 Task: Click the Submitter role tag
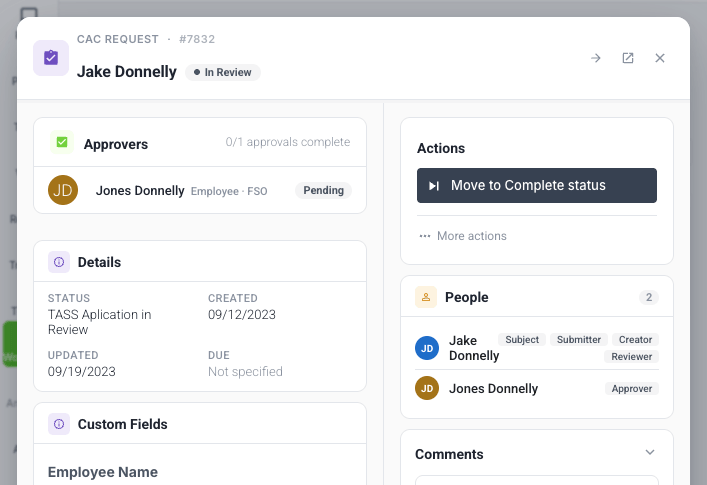click(x=578, y=339)
